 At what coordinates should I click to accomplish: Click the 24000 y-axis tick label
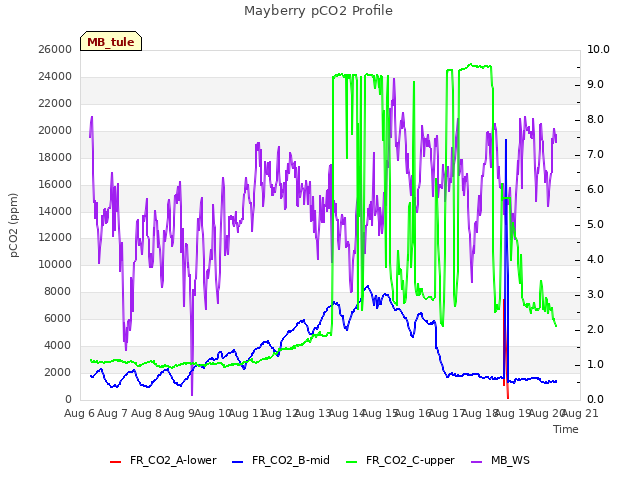[55, 77]
